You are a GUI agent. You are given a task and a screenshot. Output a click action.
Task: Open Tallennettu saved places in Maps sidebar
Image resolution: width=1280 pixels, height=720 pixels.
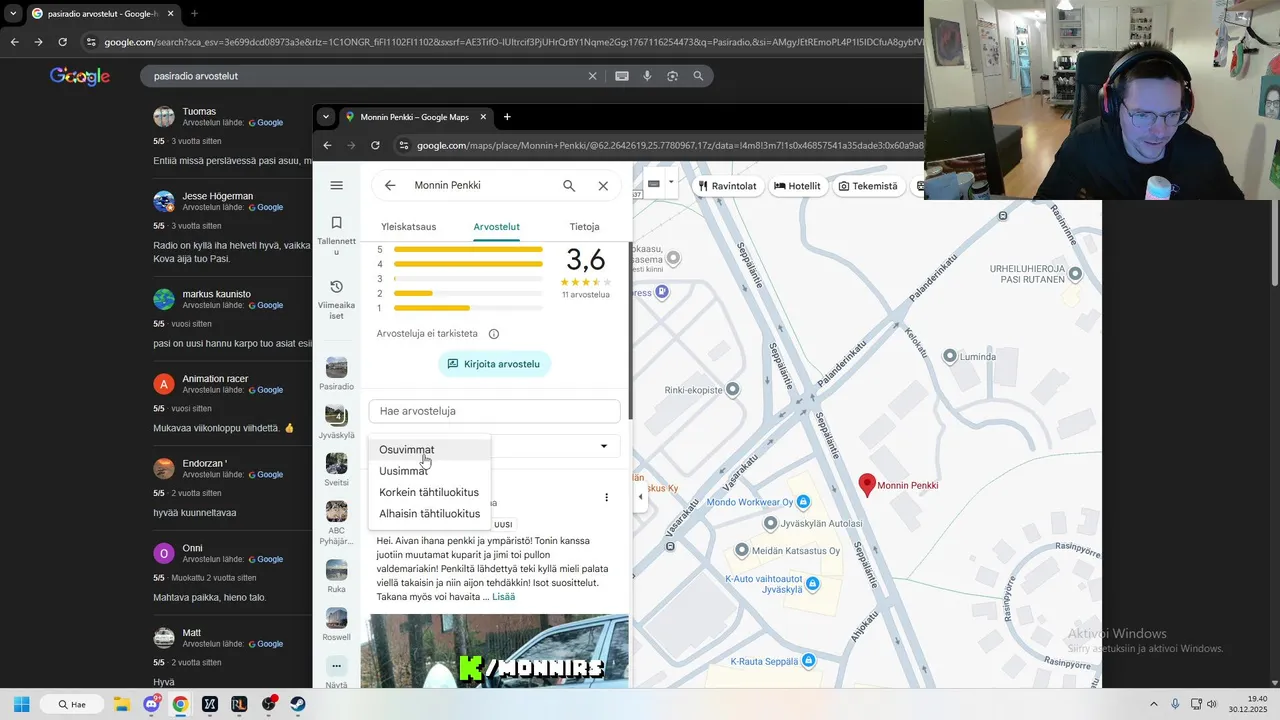tap(336, 234)
